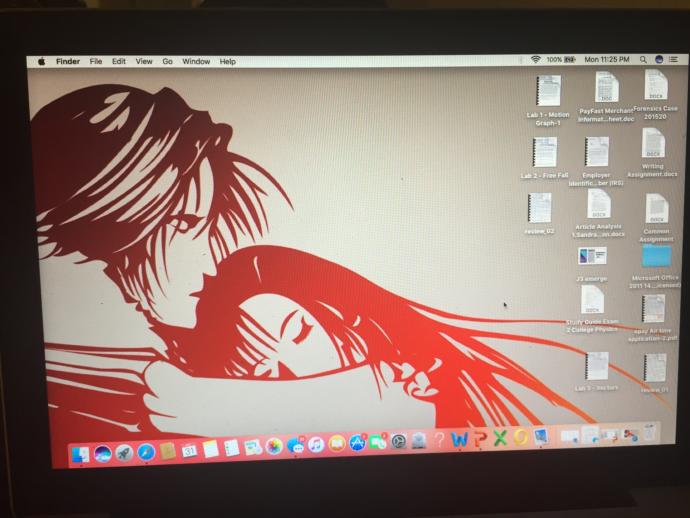Select Study Guide Exam 2 College Physics
690x518 pixels.
592,309
